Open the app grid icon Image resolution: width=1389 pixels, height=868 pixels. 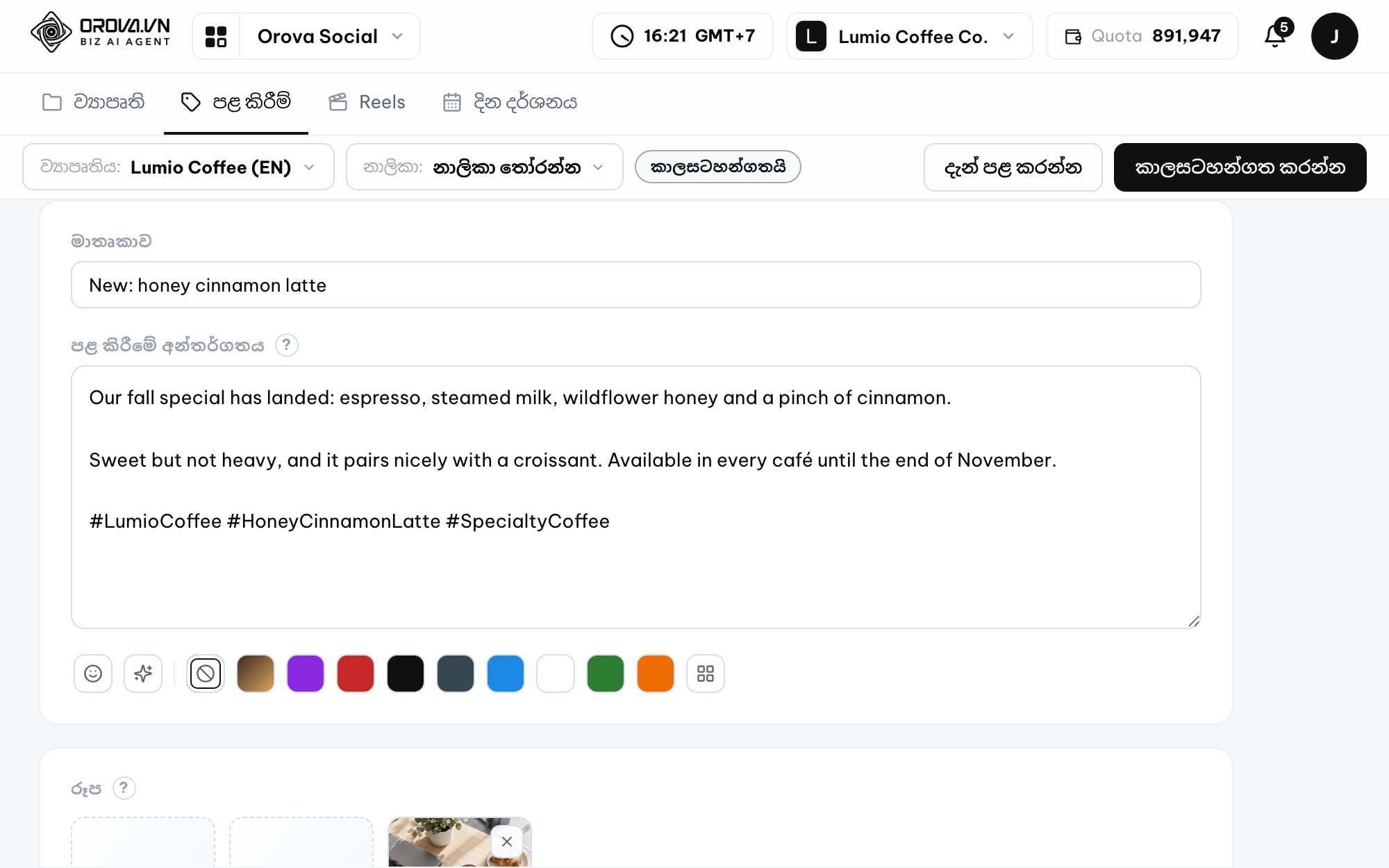(x=216, y=36)
